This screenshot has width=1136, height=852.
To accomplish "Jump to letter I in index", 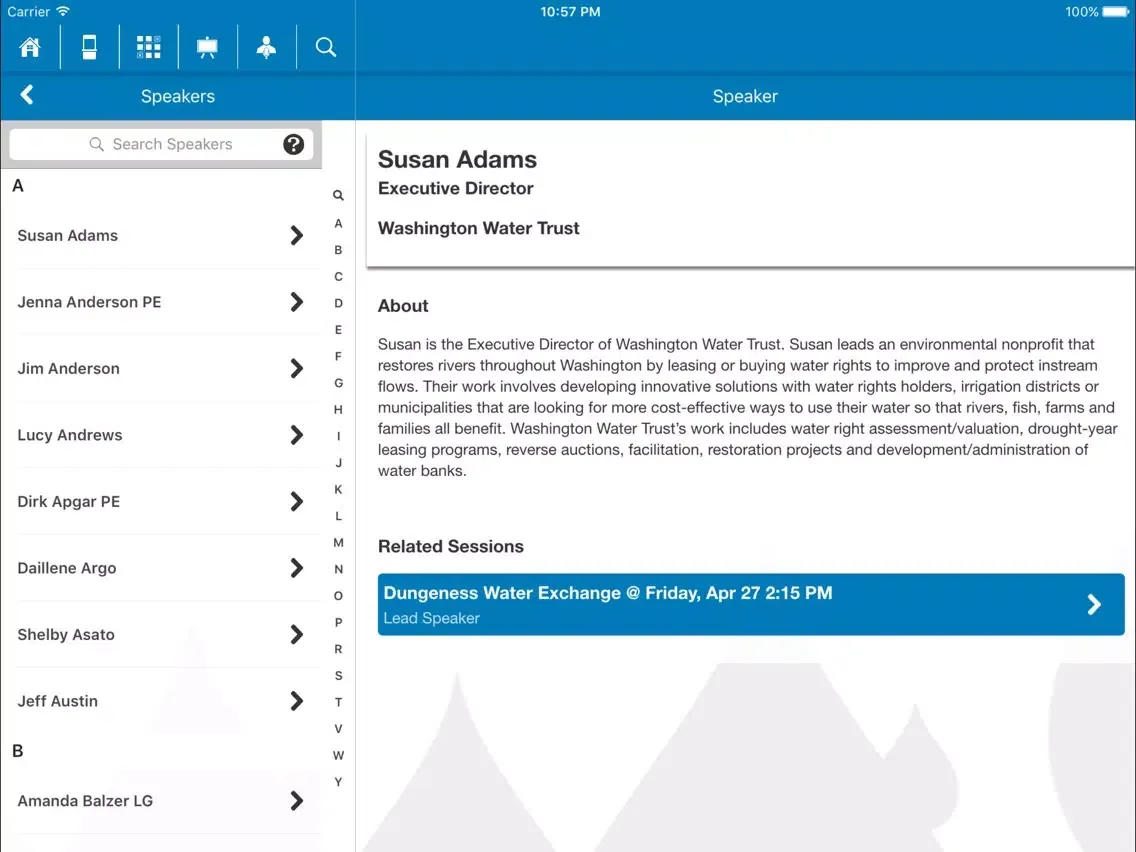I will click(x=338, y=436).
